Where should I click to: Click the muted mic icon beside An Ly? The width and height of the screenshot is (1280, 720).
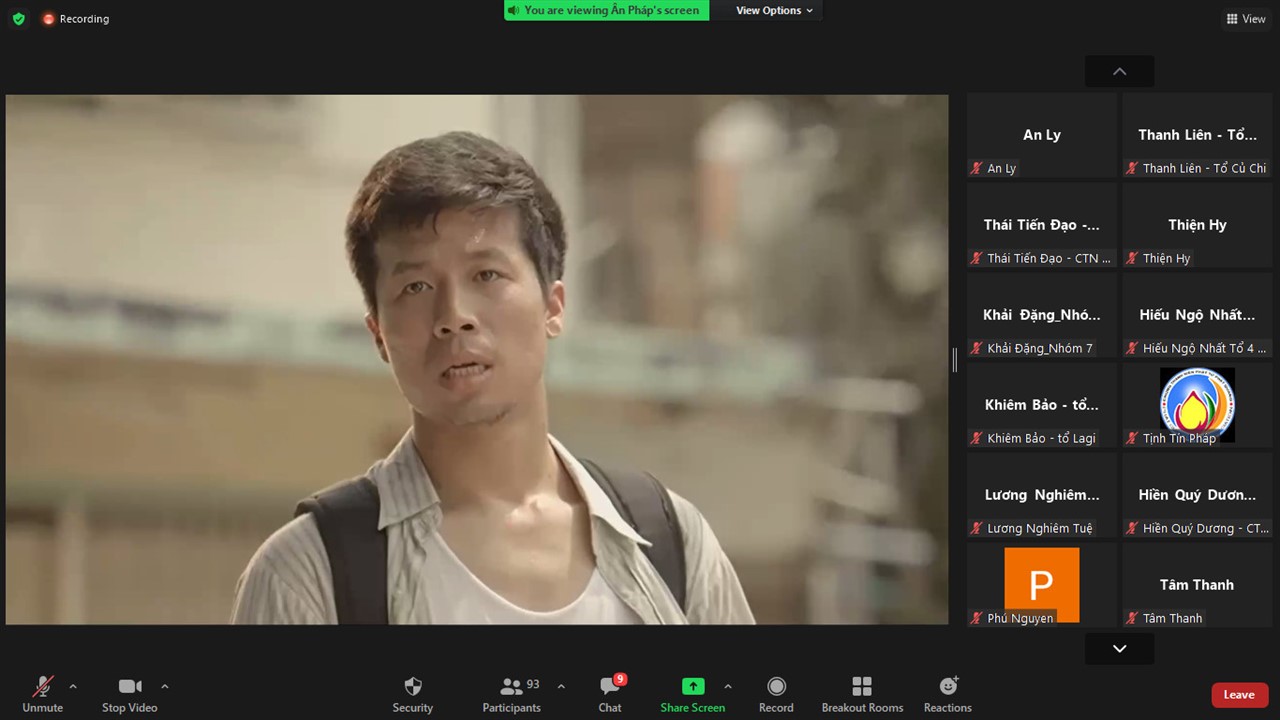tap(977, 169)
